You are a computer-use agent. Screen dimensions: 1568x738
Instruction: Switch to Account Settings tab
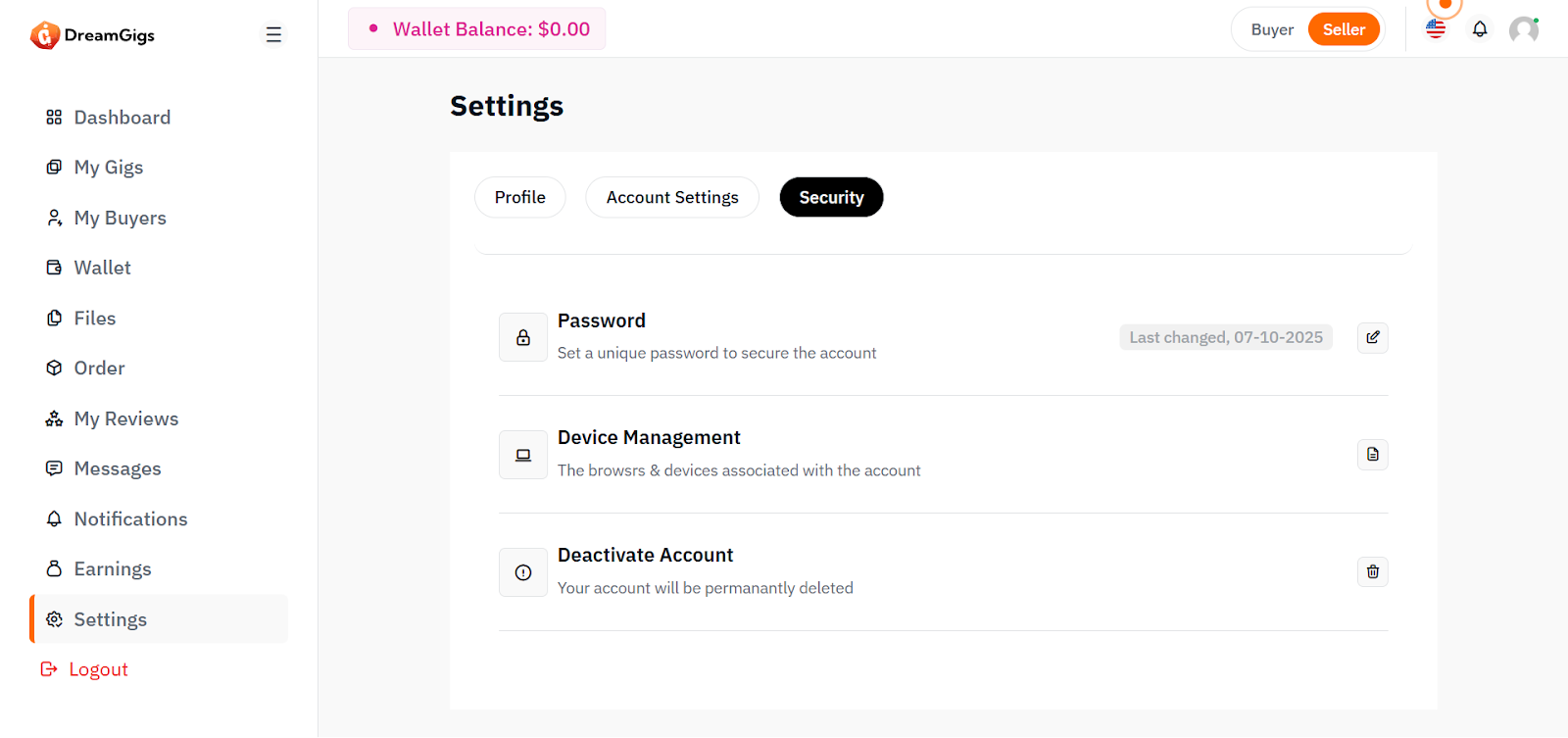click(x=672, y=197)
